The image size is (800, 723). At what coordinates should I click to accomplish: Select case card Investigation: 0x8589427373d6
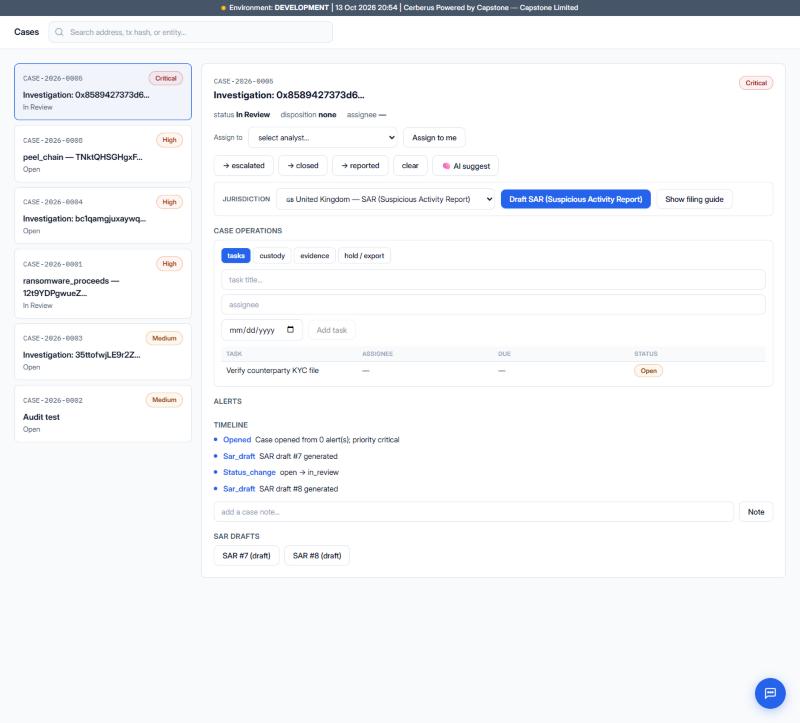103,92
